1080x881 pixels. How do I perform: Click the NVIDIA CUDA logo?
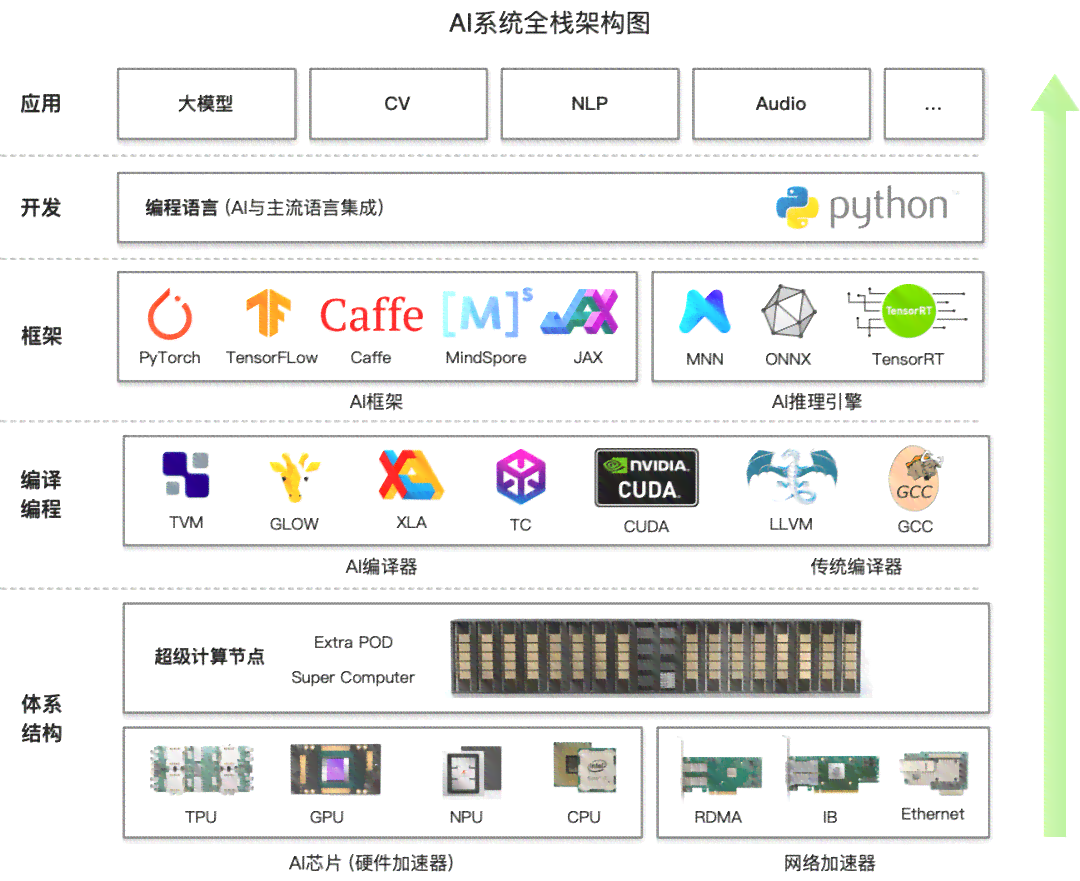pyautogui.click(x=647, y=478)
